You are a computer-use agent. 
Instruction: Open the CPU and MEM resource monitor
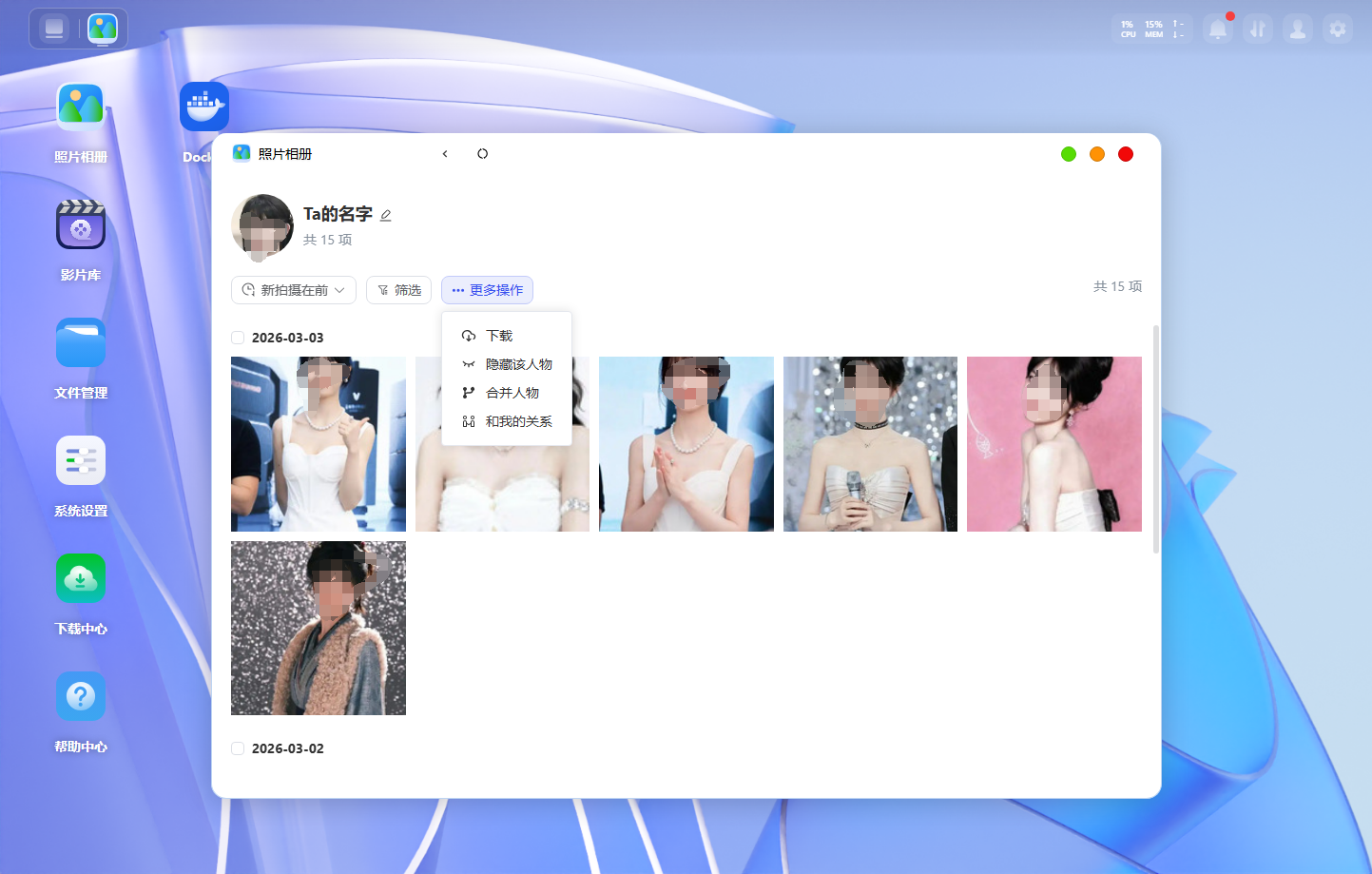point(1153,29)
